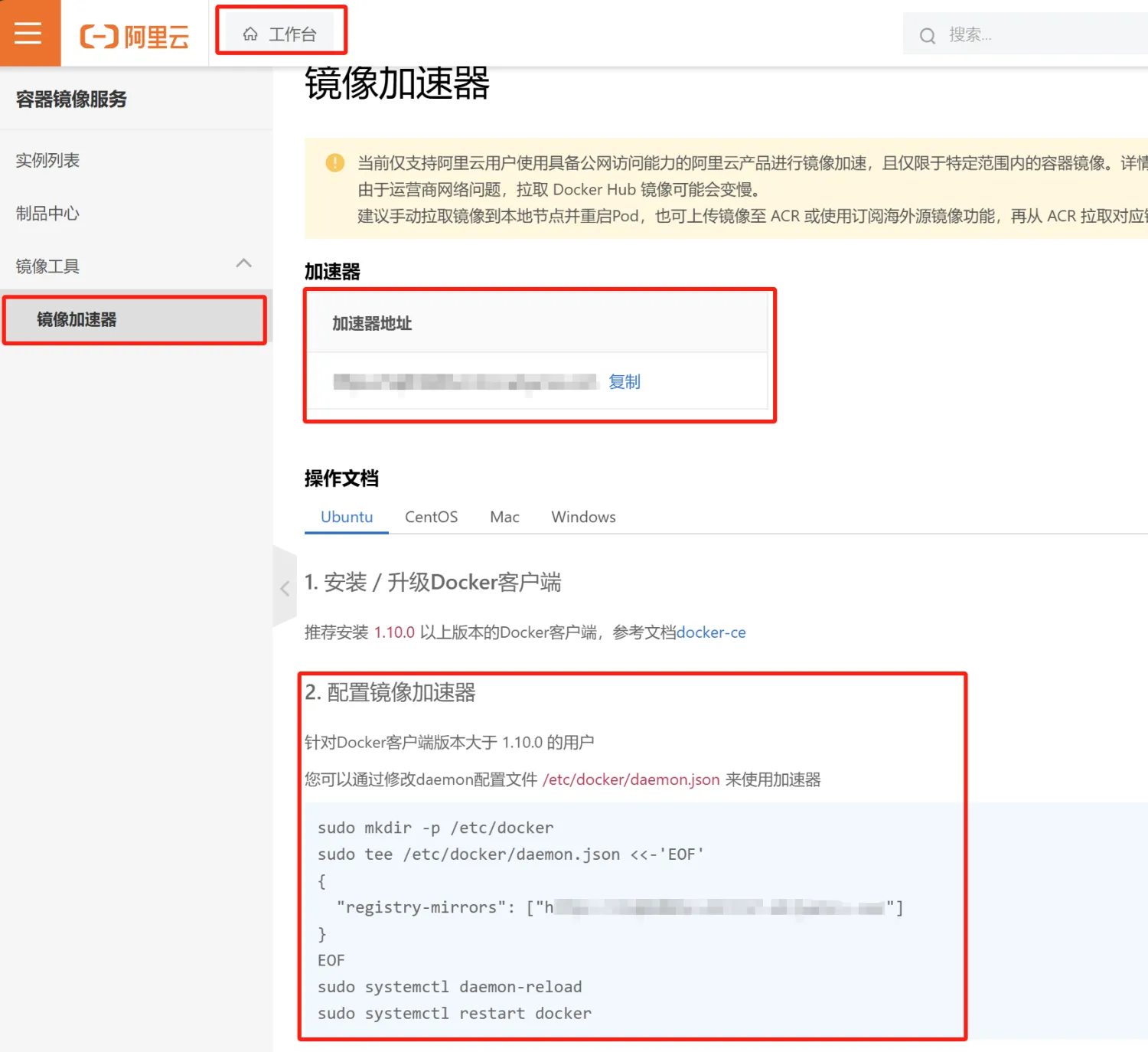Switch to the Ubuntu tab

point(347,517)
